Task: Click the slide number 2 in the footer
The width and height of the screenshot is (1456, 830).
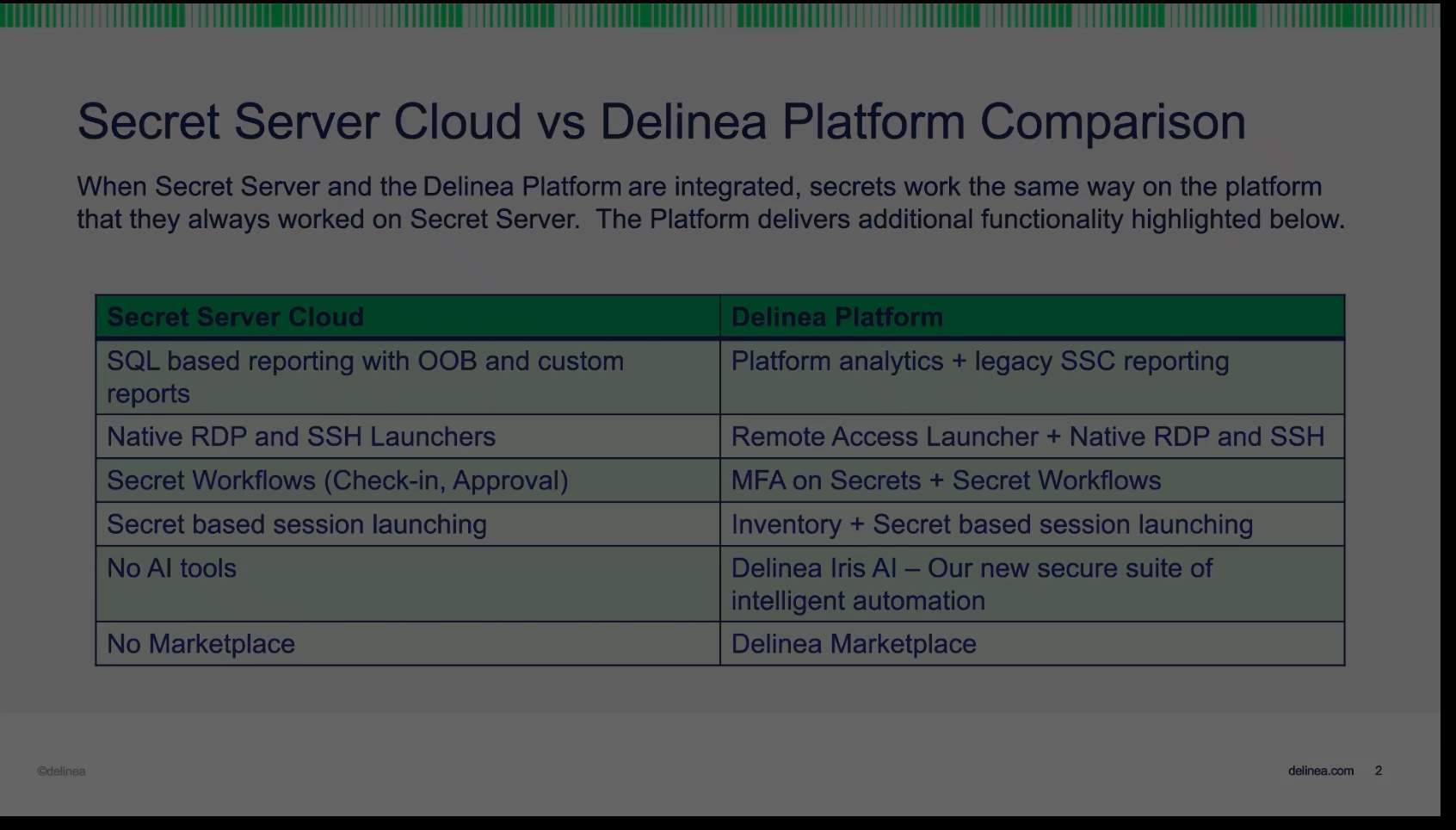Action: [1379, 771]
